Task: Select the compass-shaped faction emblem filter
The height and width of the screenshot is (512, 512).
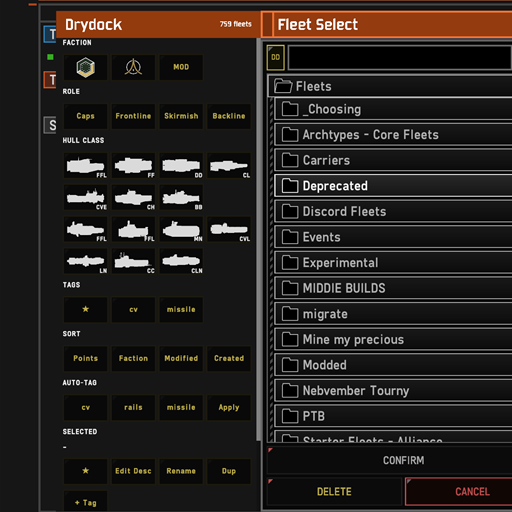Action: pyautogui.click(x=133, y=67)
